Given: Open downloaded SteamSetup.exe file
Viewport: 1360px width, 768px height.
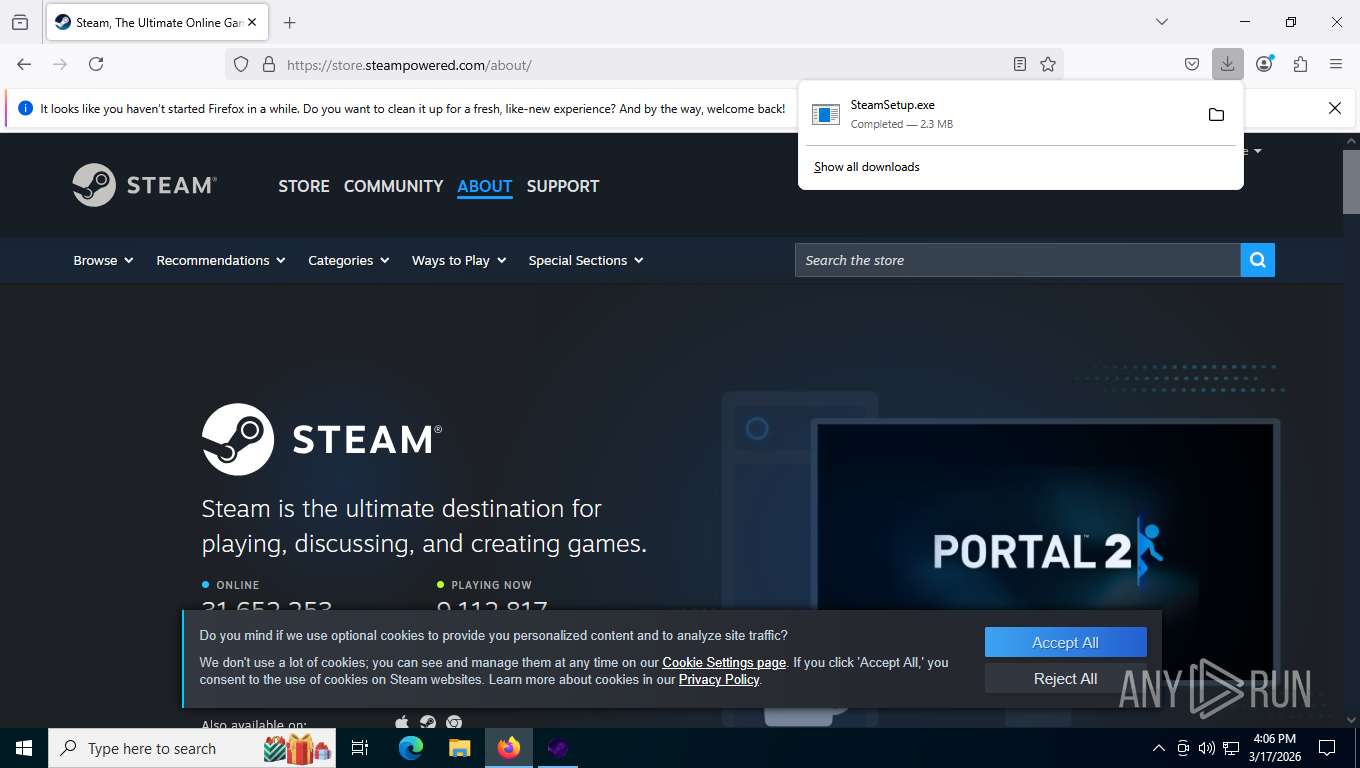Looking at the screenshot, I should point(1000,114).
